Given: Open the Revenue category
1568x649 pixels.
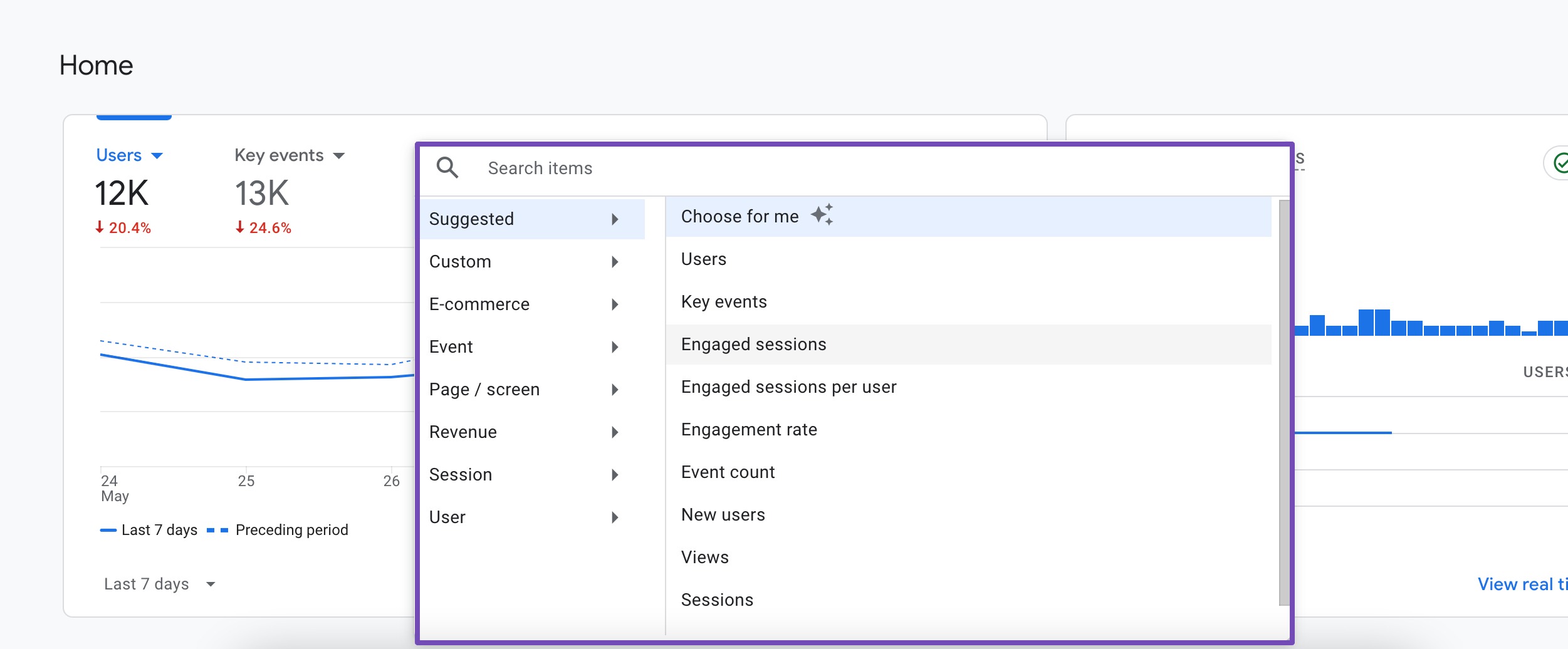Looking at the screenshot, I should [x=532, y=432].
